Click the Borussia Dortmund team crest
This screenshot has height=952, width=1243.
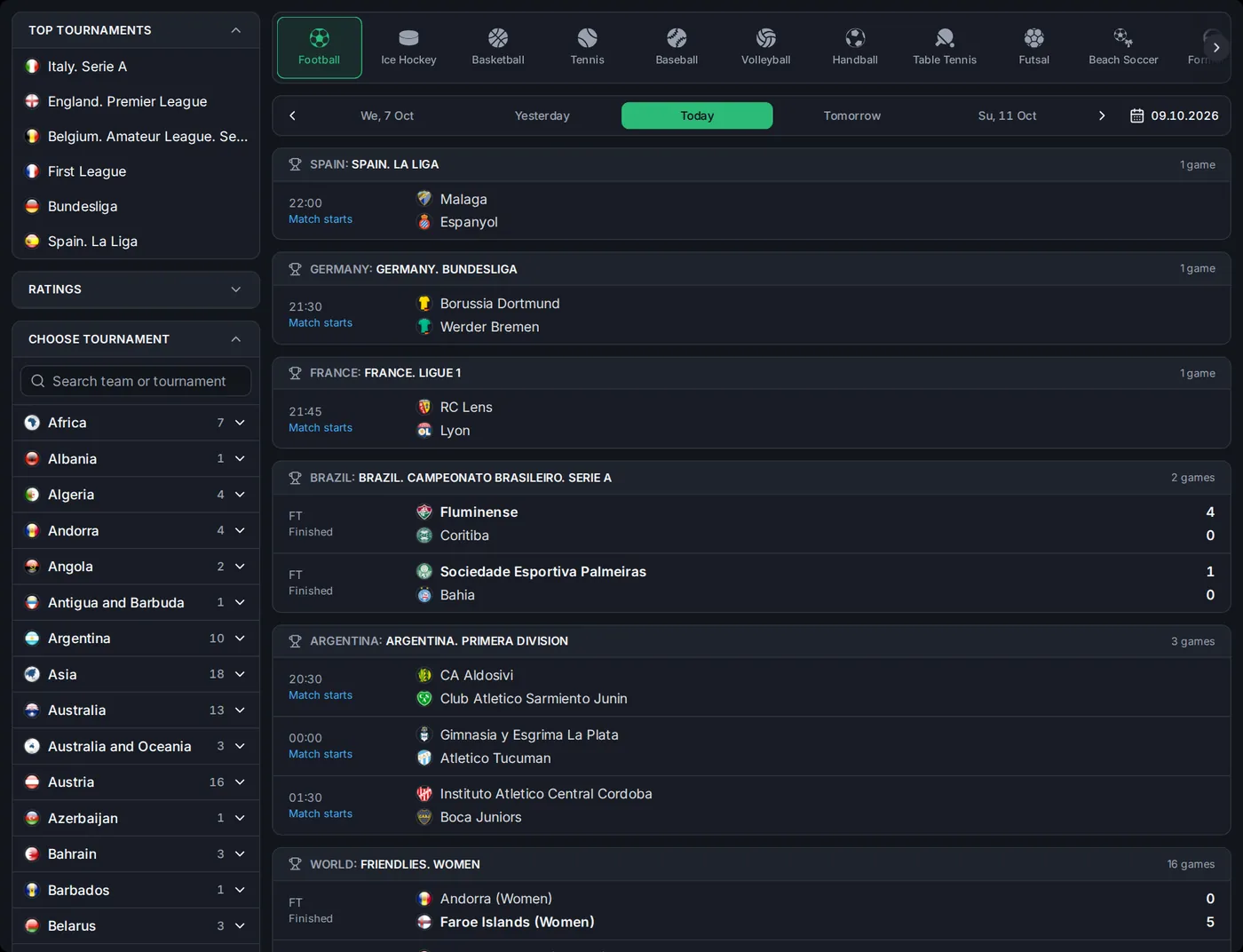click(424, 304)
